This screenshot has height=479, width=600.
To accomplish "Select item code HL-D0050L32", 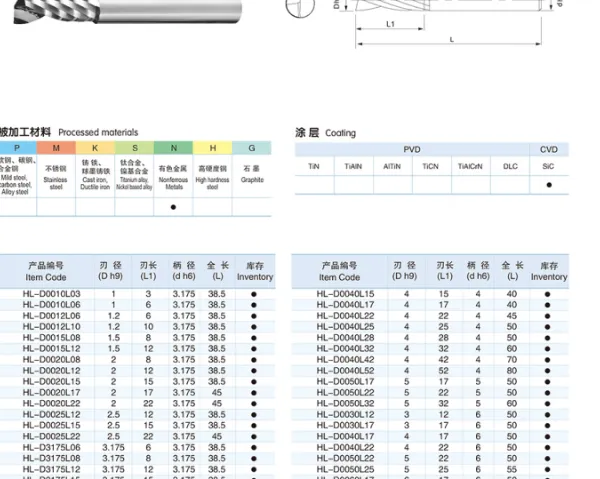I will click(x=346, y=404).
